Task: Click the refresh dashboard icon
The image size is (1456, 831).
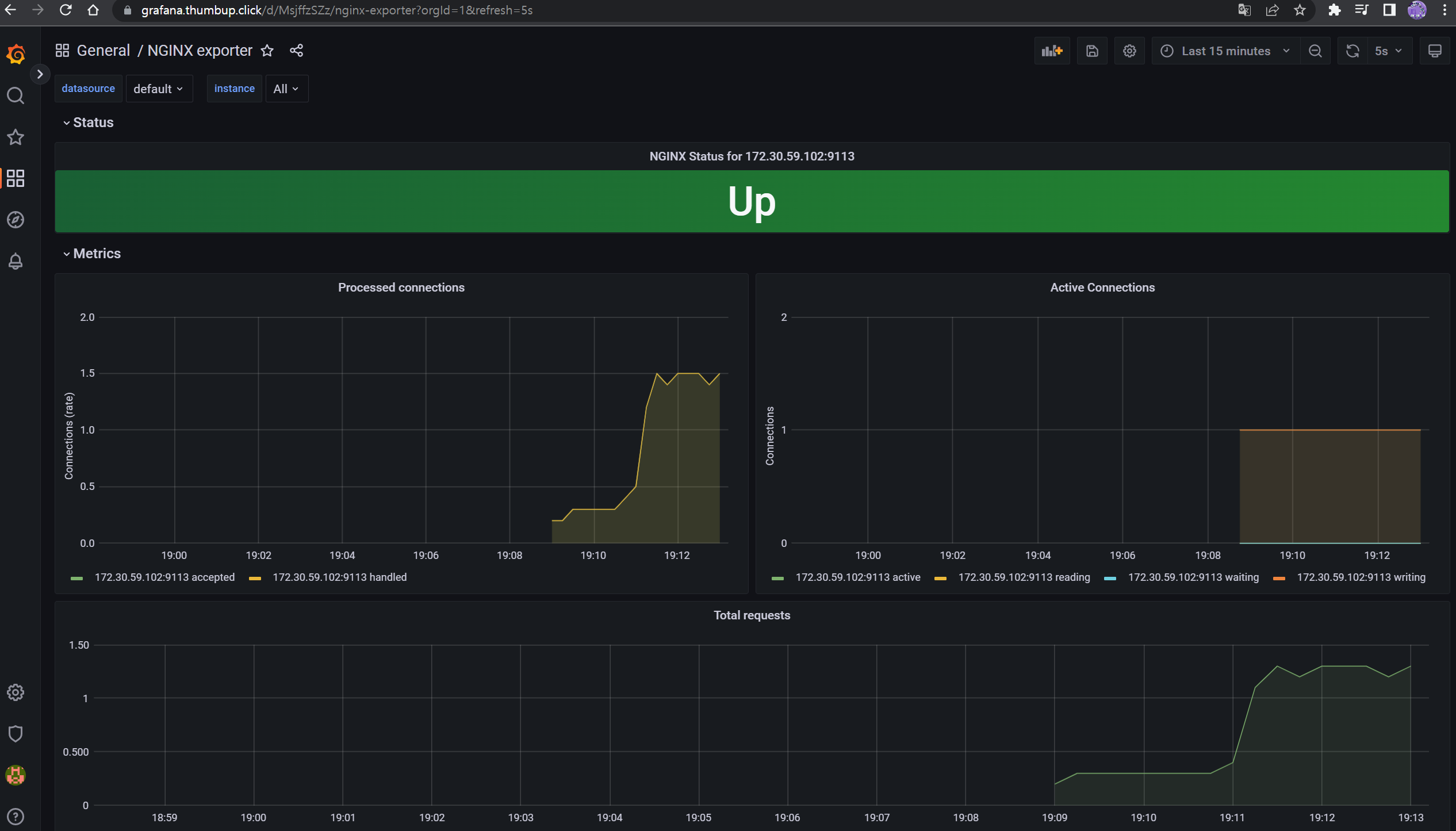Action: [x=1352, y=51]
